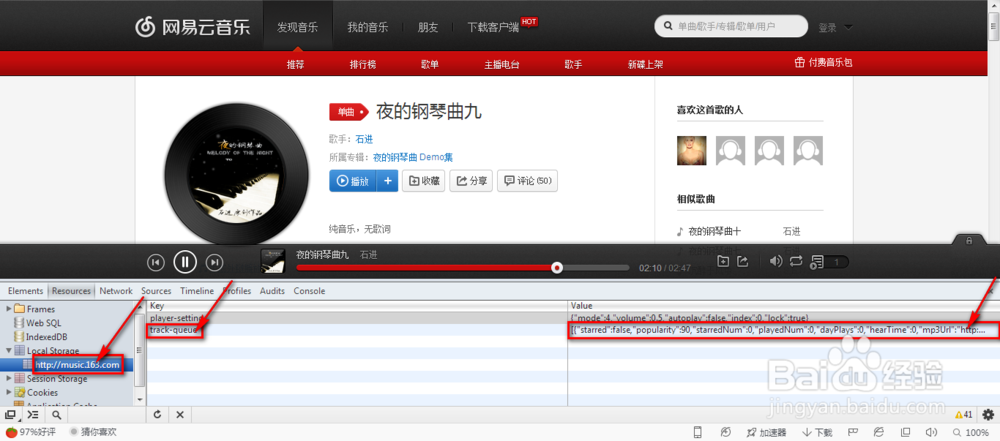Click the blue 播放 play button
The image size is (1000, 441).
coord(353,181)
